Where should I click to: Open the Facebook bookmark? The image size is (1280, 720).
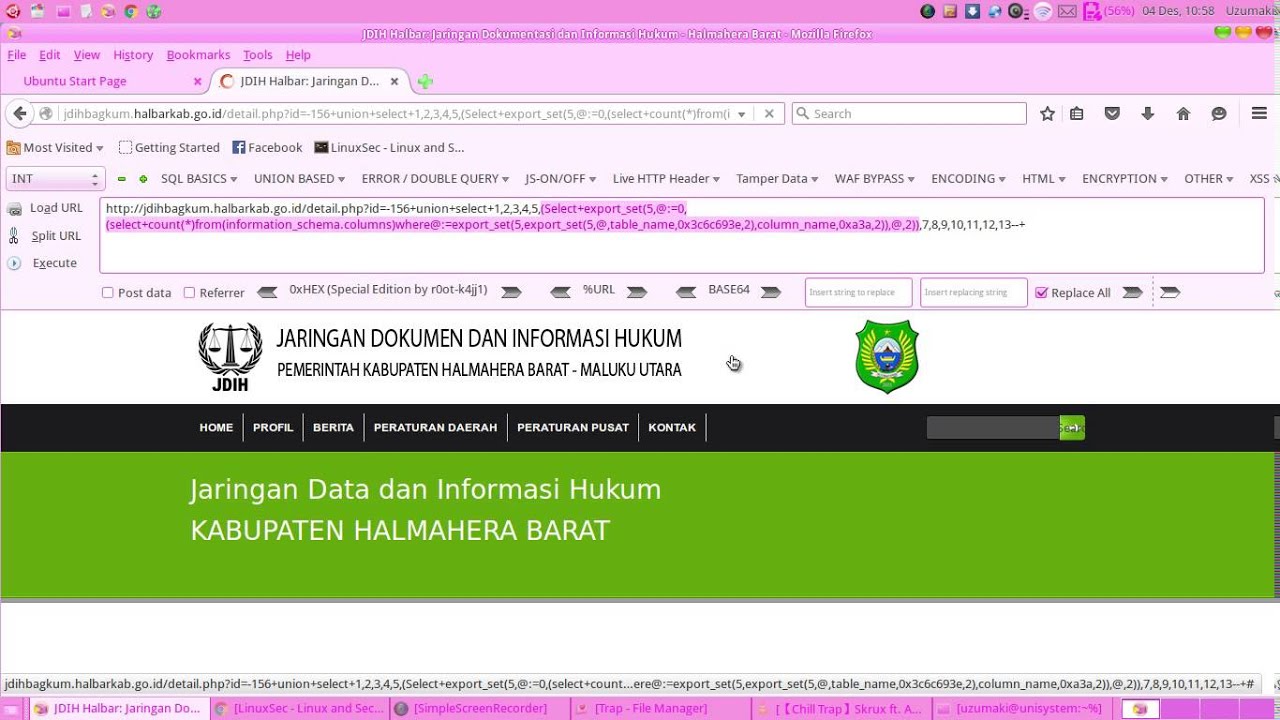tap(267, 148)
